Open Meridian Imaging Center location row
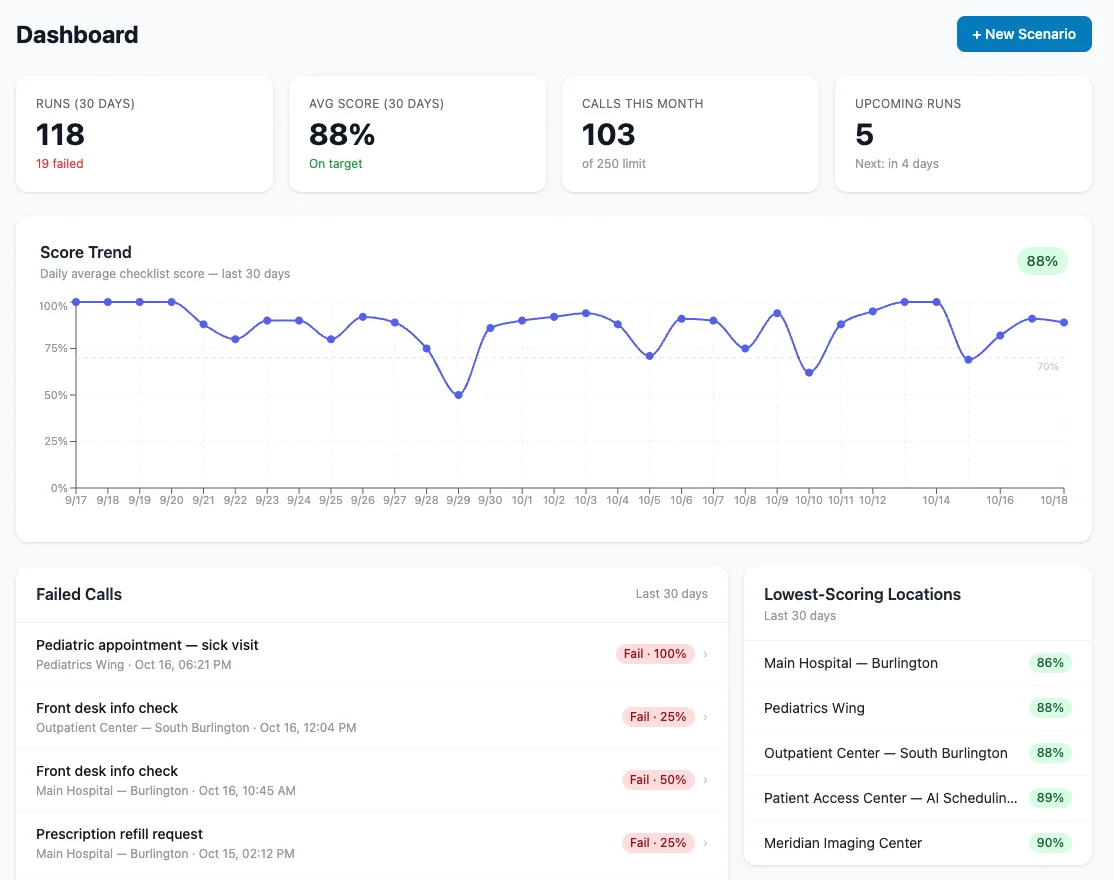Screen dimensions: 1114x880 (x=917, y=843)
